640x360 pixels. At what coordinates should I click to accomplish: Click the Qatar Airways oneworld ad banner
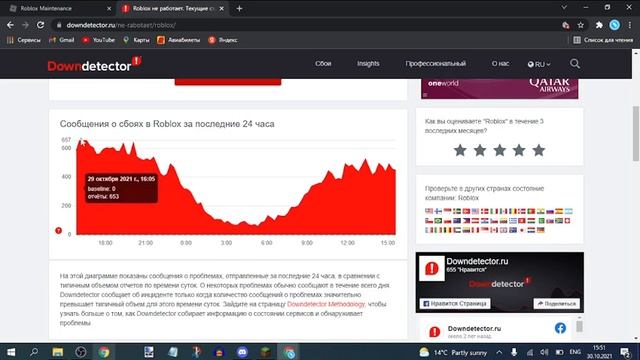click(x=500, y=88)
